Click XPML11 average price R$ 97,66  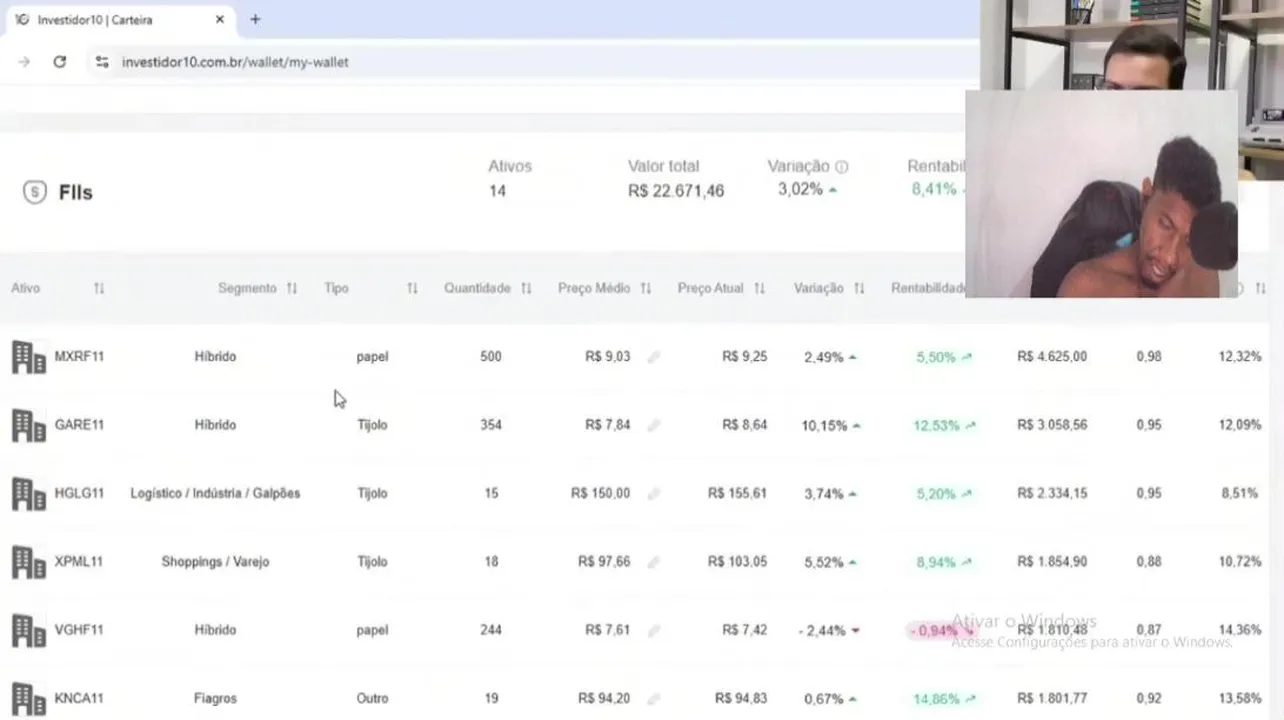pyautogui.click(x=604, y=562)
